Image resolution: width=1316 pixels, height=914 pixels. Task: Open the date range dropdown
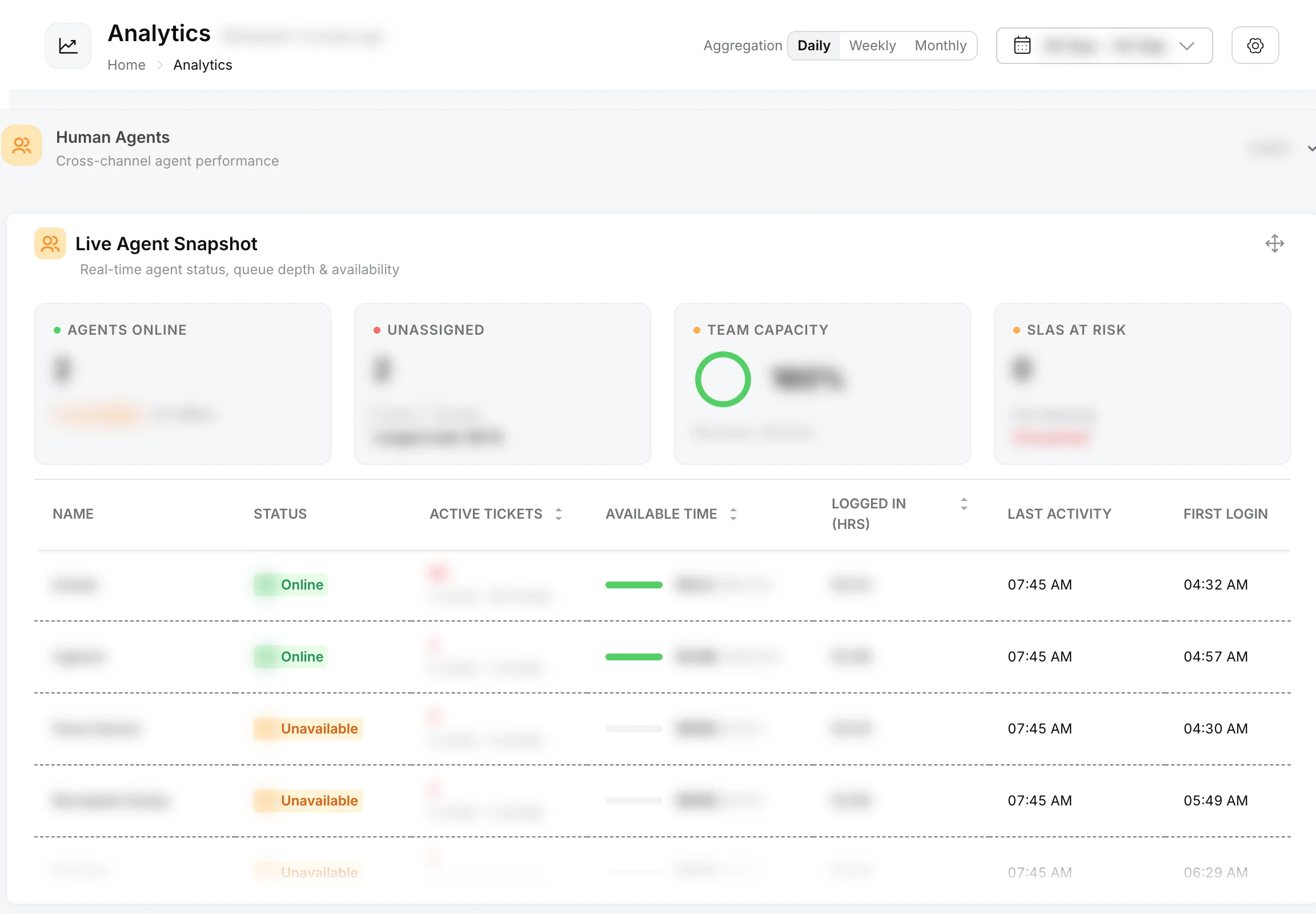[1104, 46]
